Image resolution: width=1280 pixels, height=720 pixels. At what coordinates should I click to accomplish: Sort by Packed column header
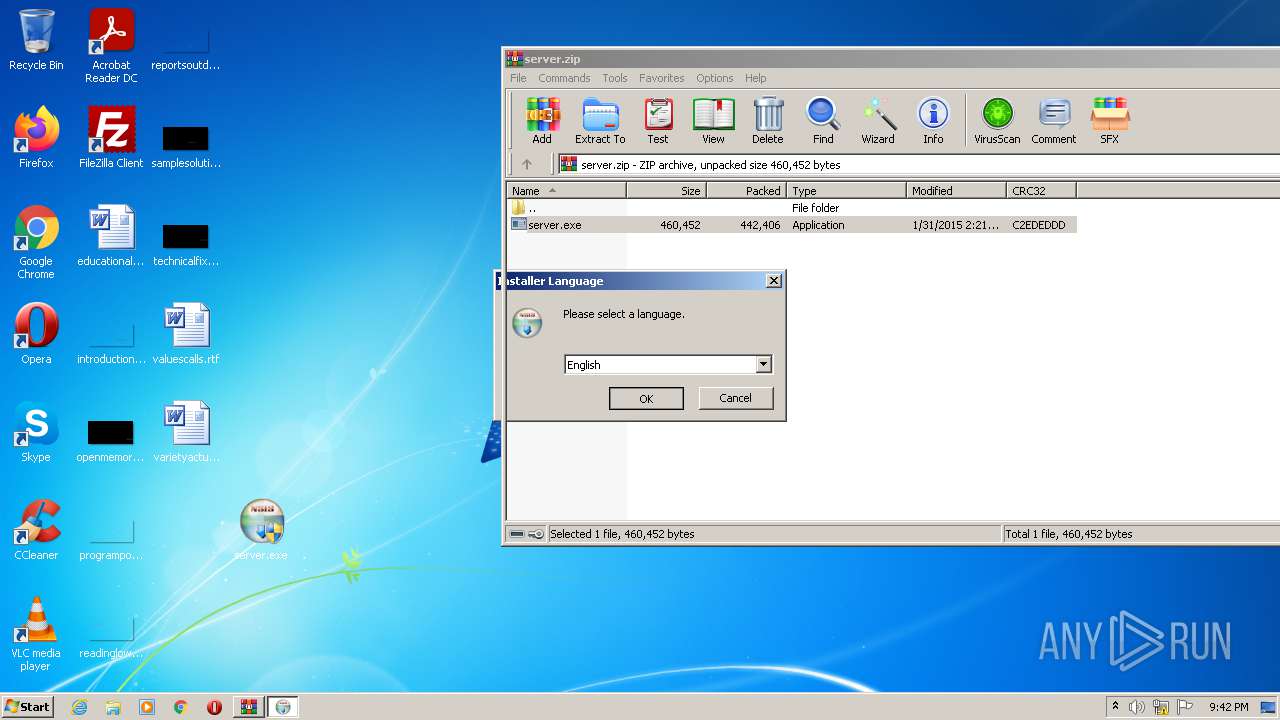(747, 190)
